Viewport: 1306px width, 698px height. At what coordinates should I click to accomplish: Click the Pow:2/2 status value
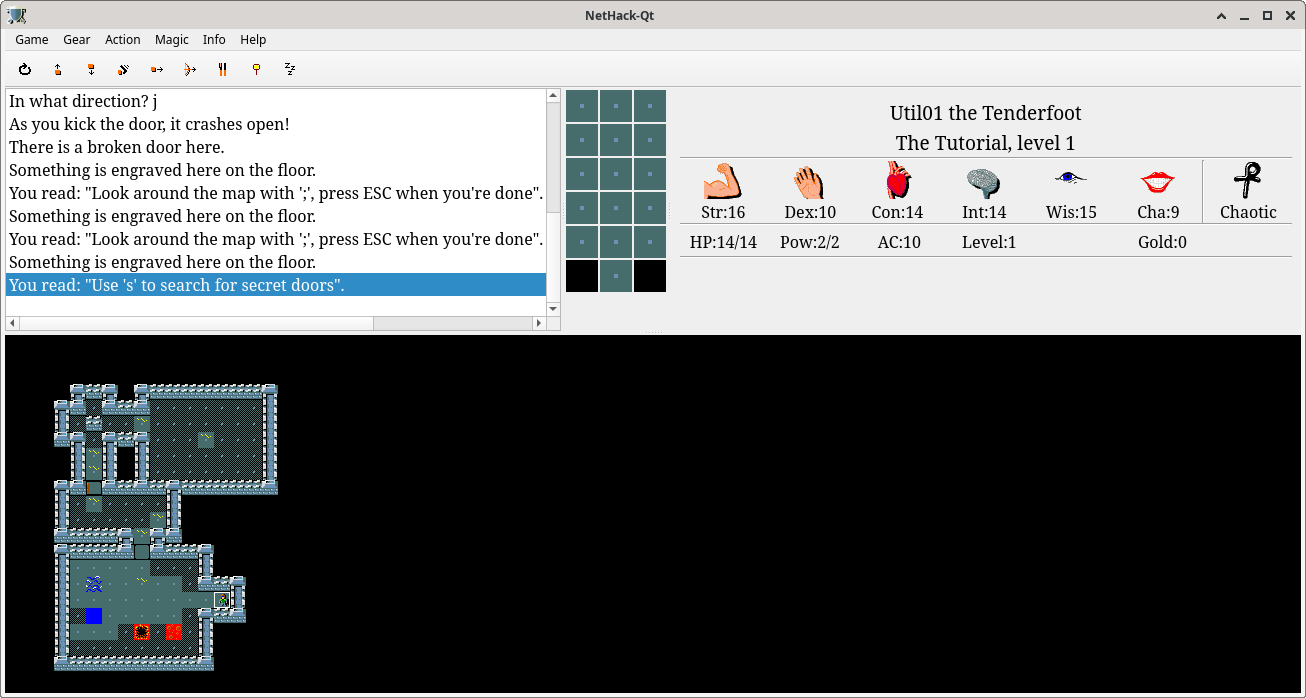click(810, 242)
